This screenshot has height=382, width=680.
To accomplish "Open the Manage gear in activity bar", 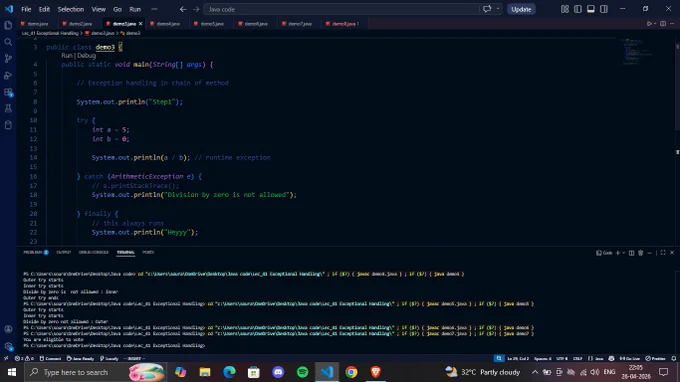I will click(x=8, y=346).
